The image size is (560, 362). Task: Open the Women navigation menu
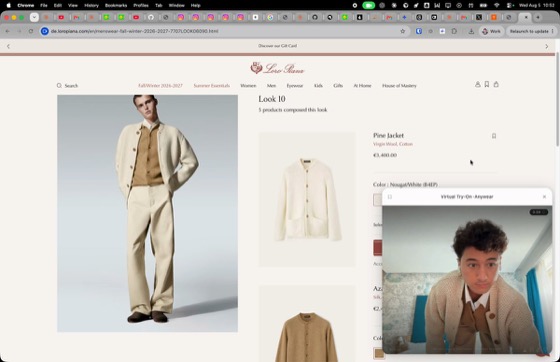tap(248, 86)
